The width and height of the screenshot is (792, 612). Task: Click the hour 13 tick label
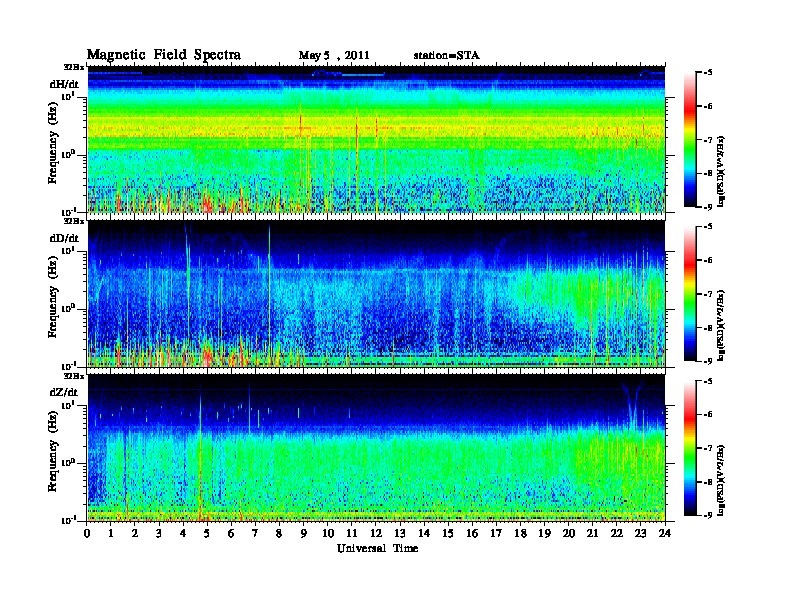click(400, 534)
